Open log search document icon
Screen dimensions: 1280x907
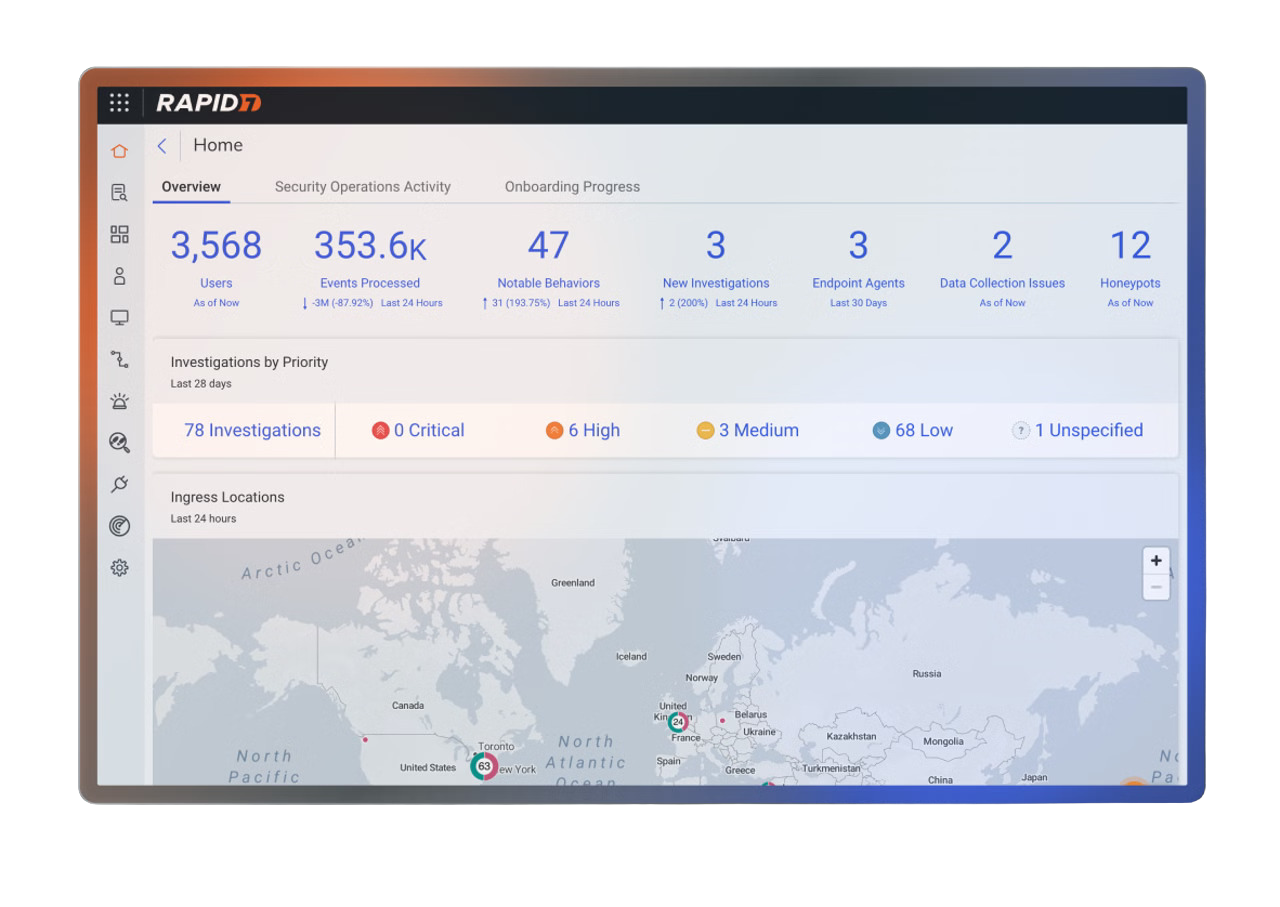[119, 193]
